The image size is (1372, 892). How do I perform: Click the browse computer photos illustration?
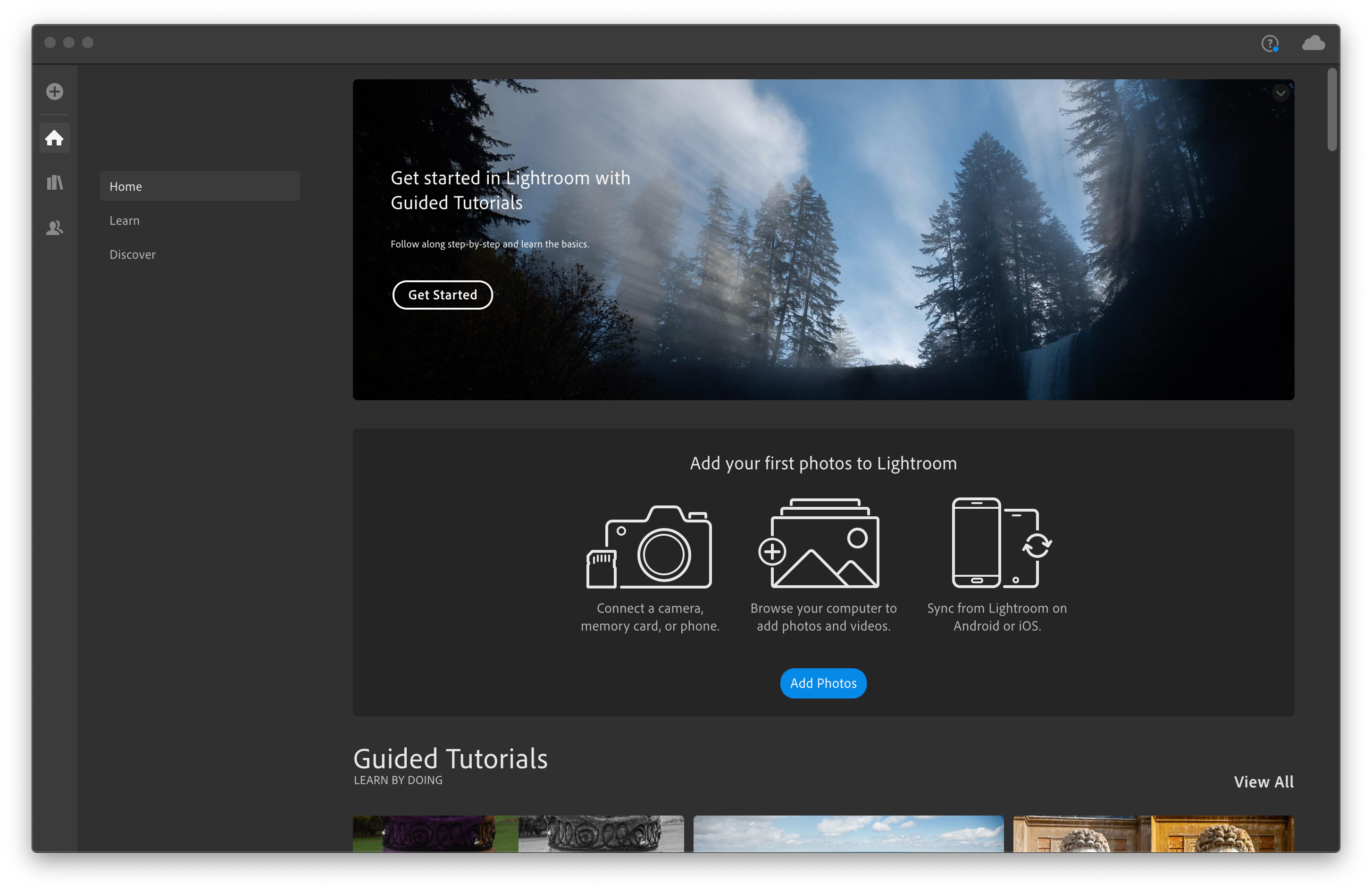pyautogui.click(x=819, y=543)
